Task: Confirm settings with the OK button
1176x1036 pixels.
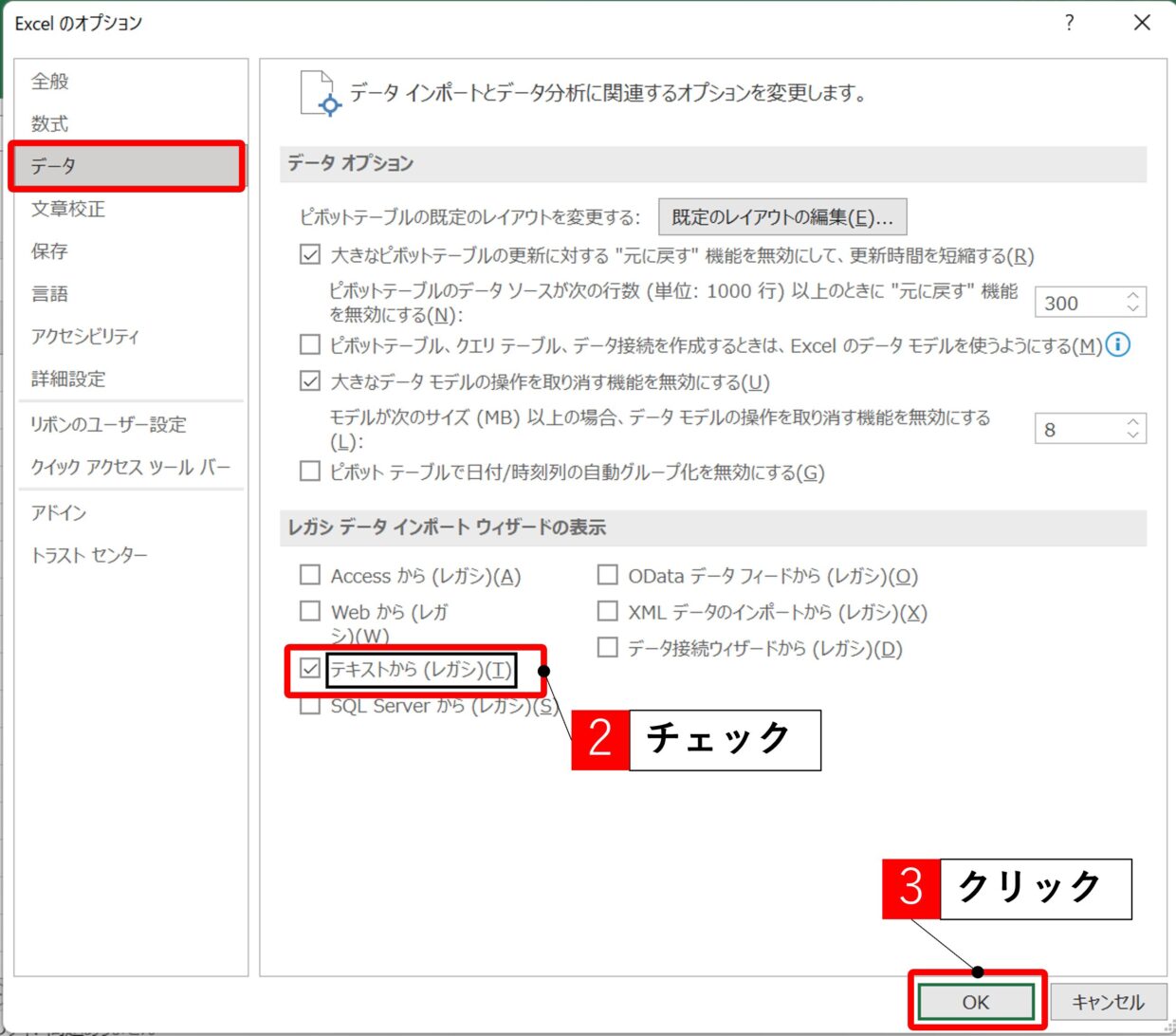Action: [x=976, y=1002]
